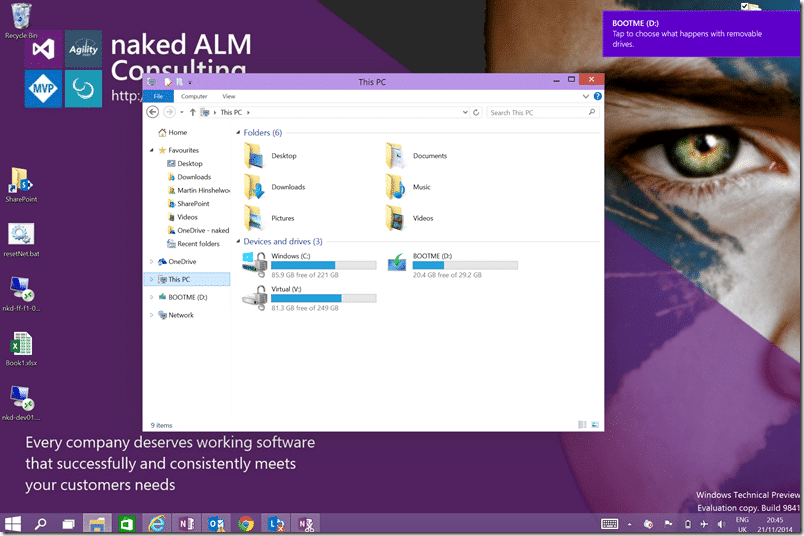Switch ENG UK input language
804x536 pixels.
(742, 524)
